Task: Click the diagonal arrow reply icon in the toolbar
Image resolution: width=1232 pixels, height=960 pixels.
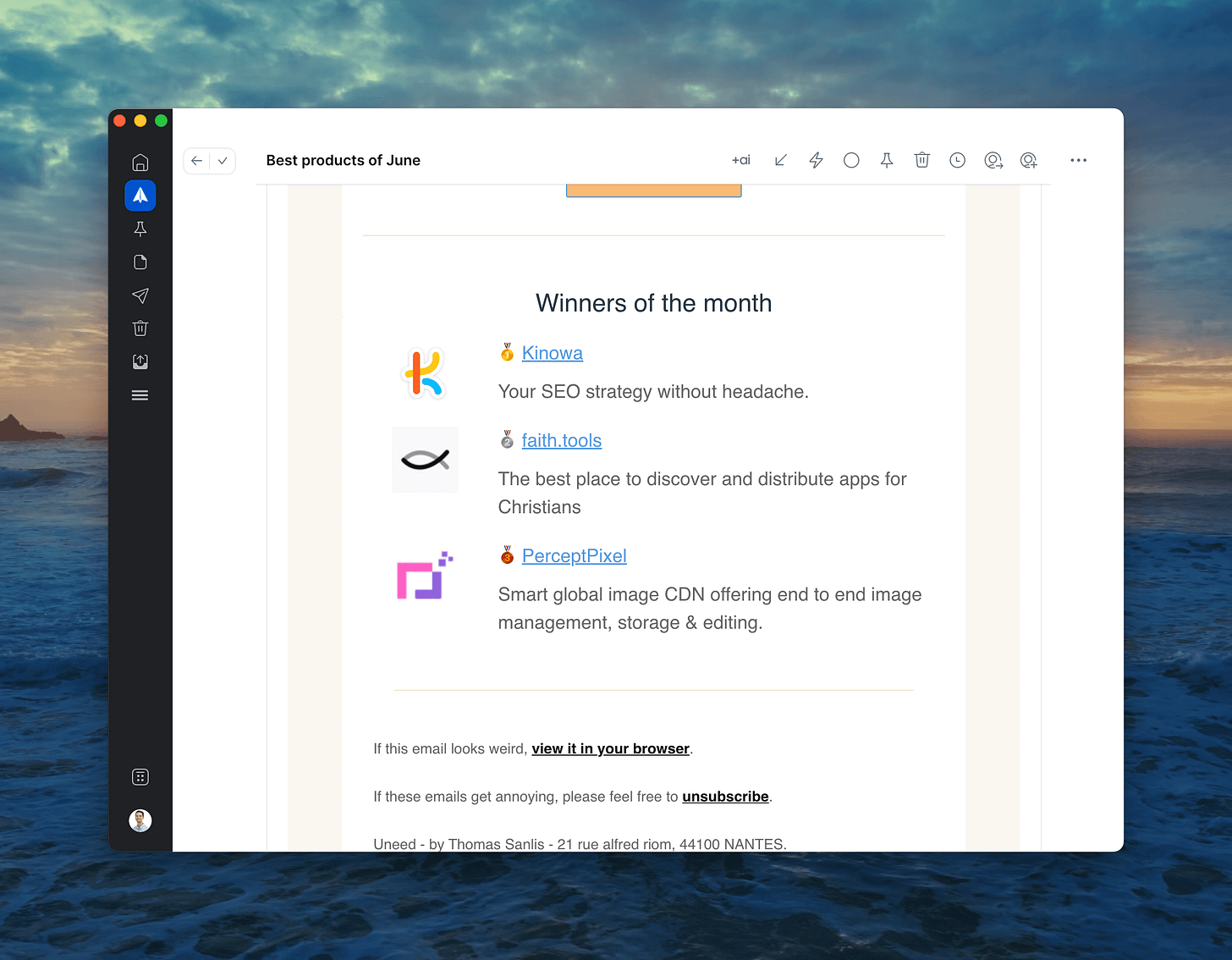Action: click(x=781, y=160)
